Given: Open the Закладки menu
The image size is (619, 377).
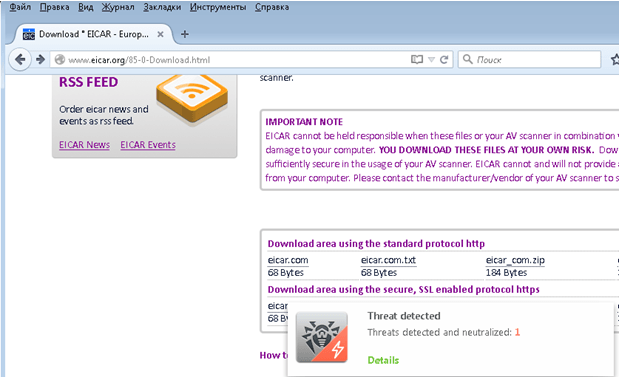Looking at the screenshot, I should click(x=162, y=7).
